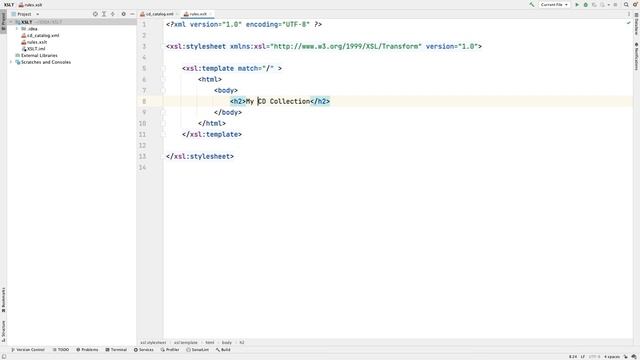Open the Profiler tool window
Viewport: 640px width, 360px height.
click(170, 350)
